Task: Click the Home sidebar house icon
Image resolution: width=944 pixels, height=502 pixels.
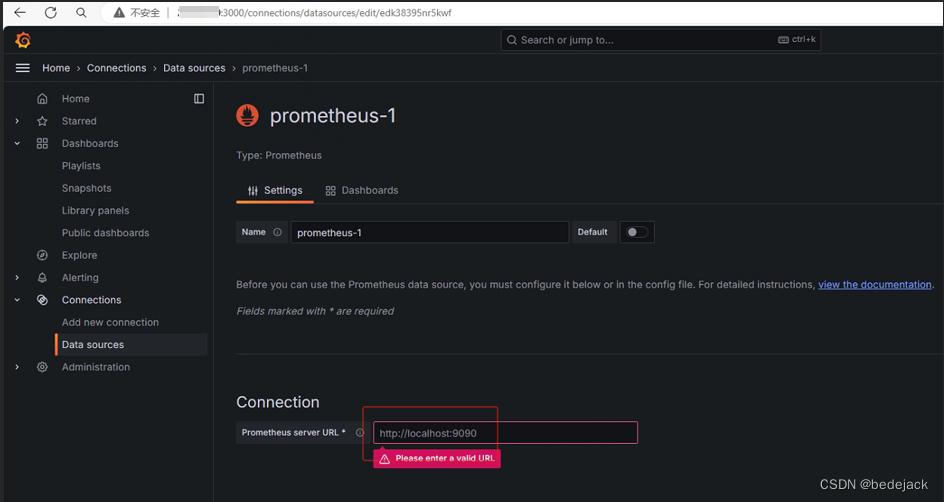Action: (x=42, y=99)
